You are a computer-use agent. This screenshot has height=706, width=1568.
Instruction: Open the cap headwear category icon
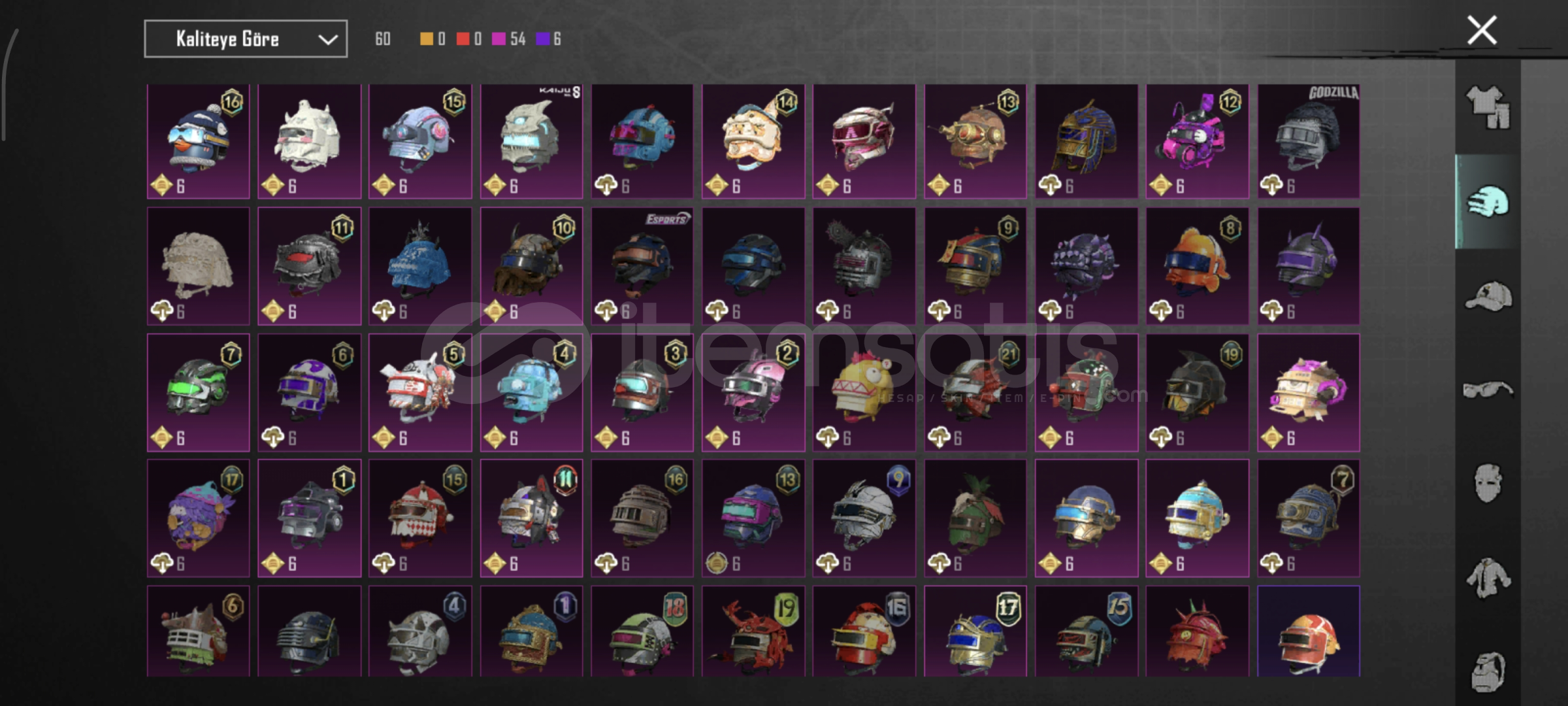pos(1488,295)
